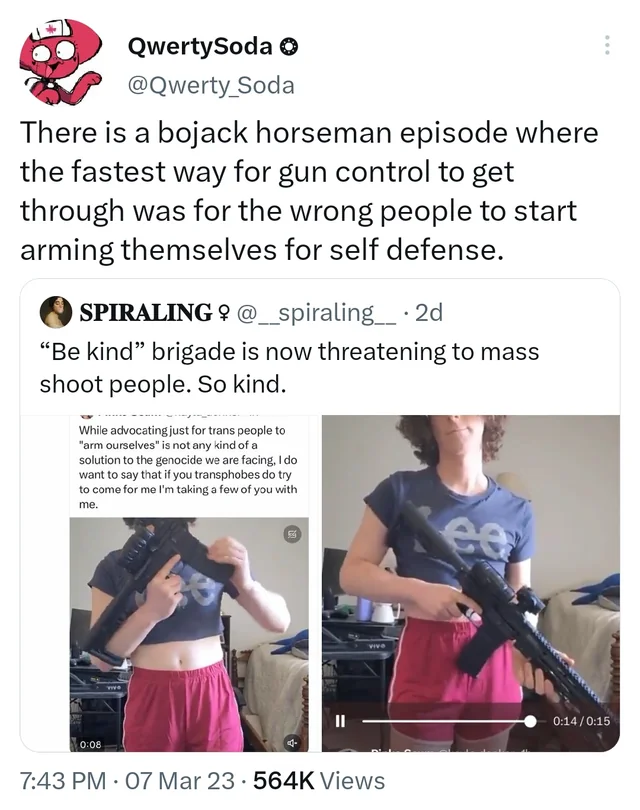Open the quoted tweet's 2d timestamp
The image size is (640, 810).
tap(429, 313)
